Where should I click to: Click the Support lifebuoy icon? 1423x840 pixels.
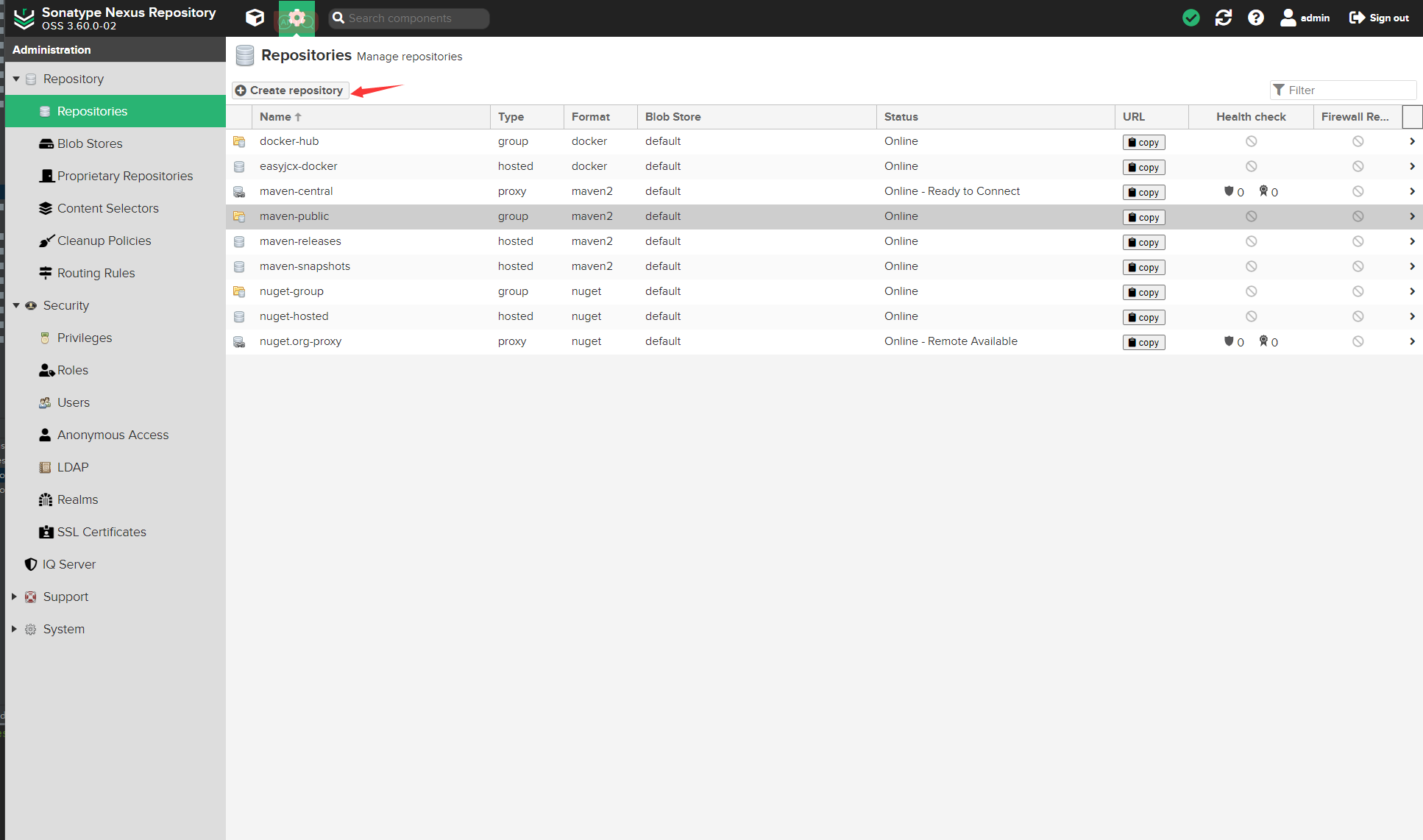coord(31,597)
